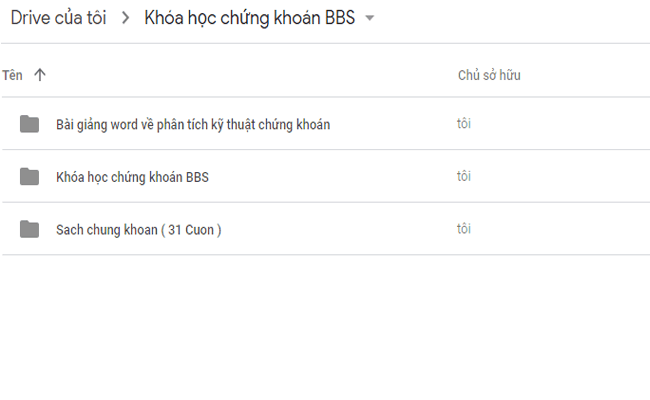The height and width of the screenshot is (400, 650).
Task: Expand the current folder dropdown arrow in breadcrumb
Action: (370, 19)
